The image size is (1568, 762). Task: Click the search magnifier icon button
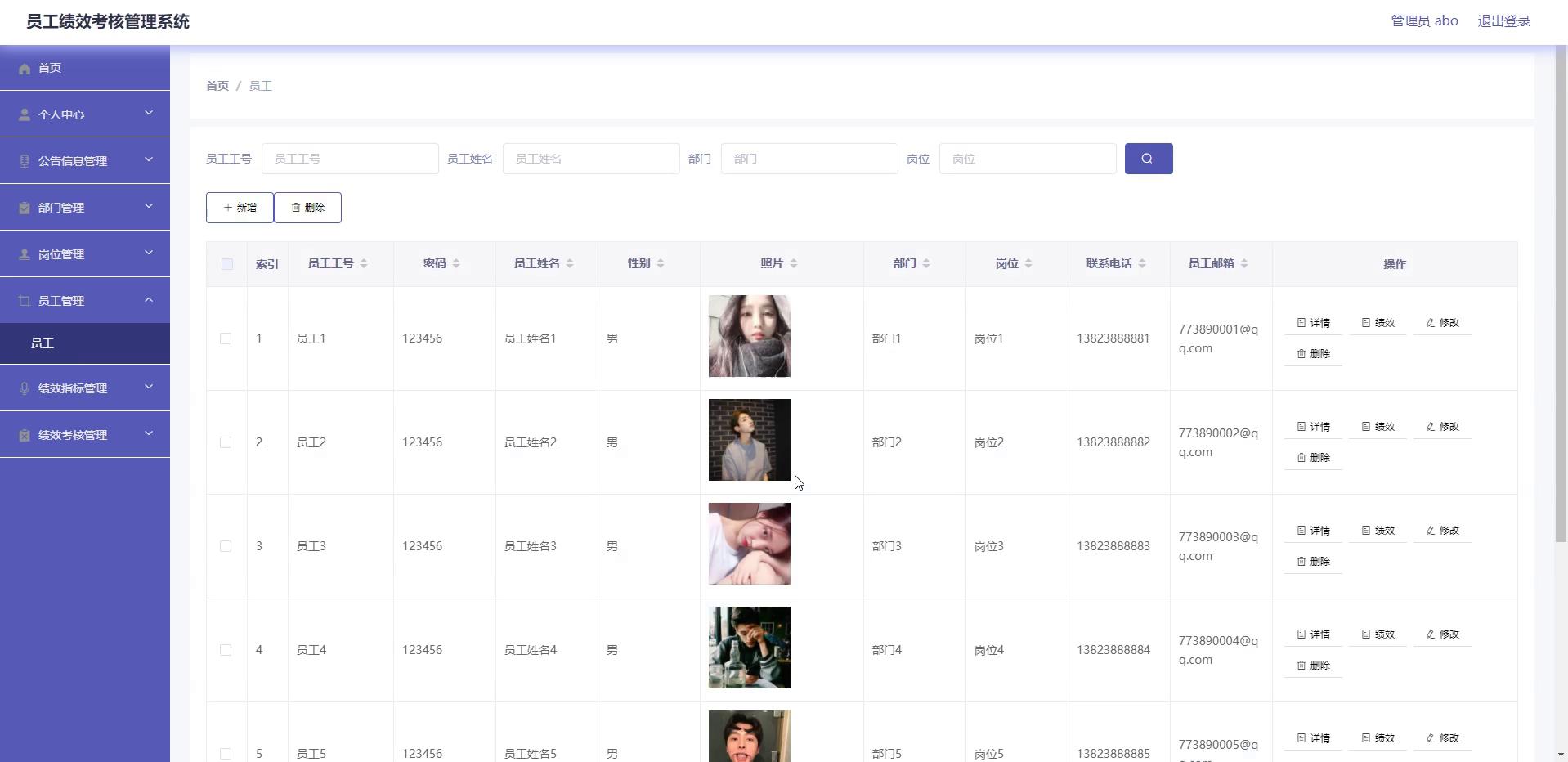pos(1148,159)
